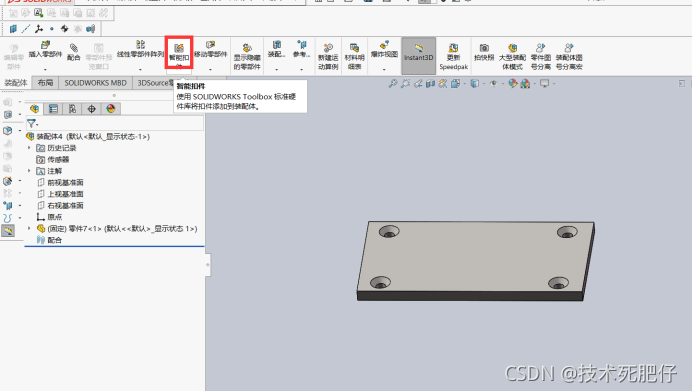Select 原点 Origin in feature tree
The height and width of the screenshot is (392, 693).
coord(50,217)
